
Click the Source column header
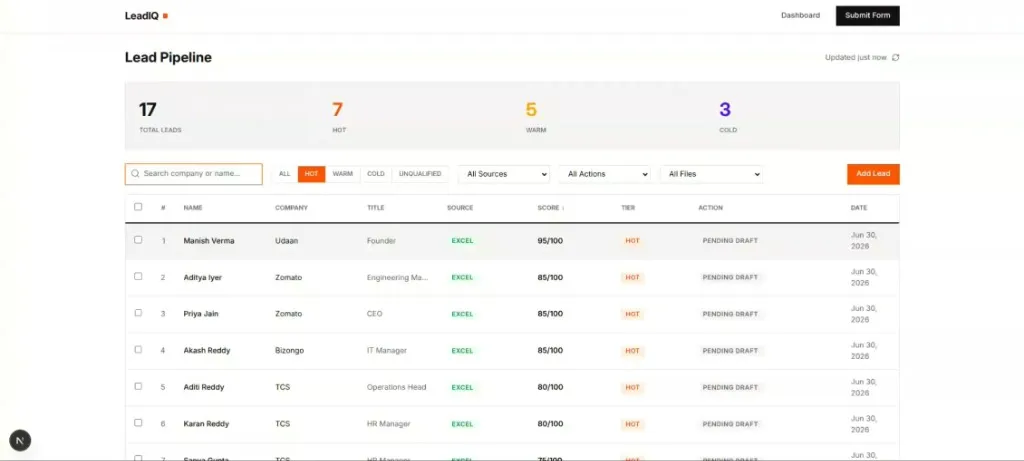click(460, 208)
